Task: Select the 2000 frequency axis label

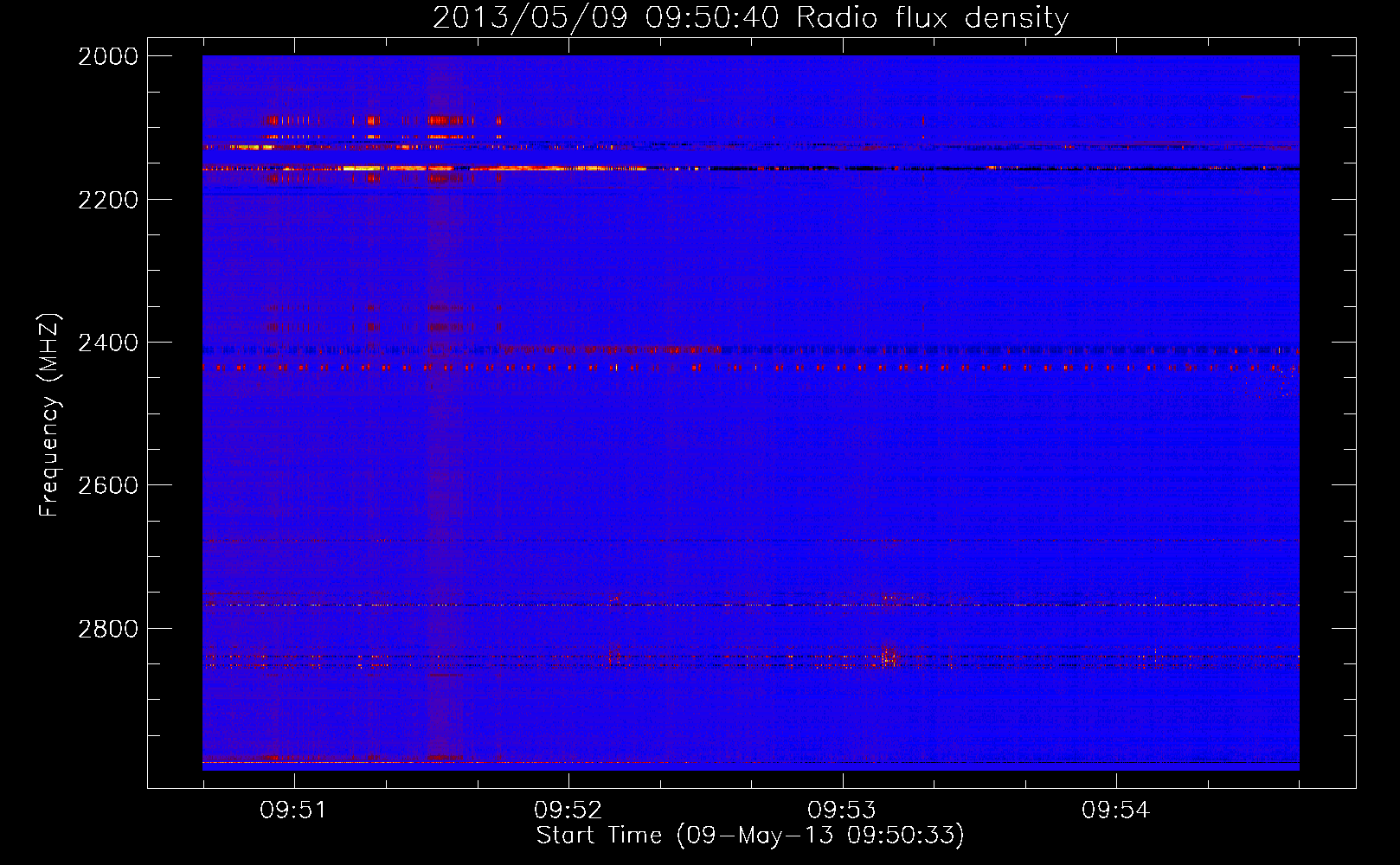Action: pos(108,56)
